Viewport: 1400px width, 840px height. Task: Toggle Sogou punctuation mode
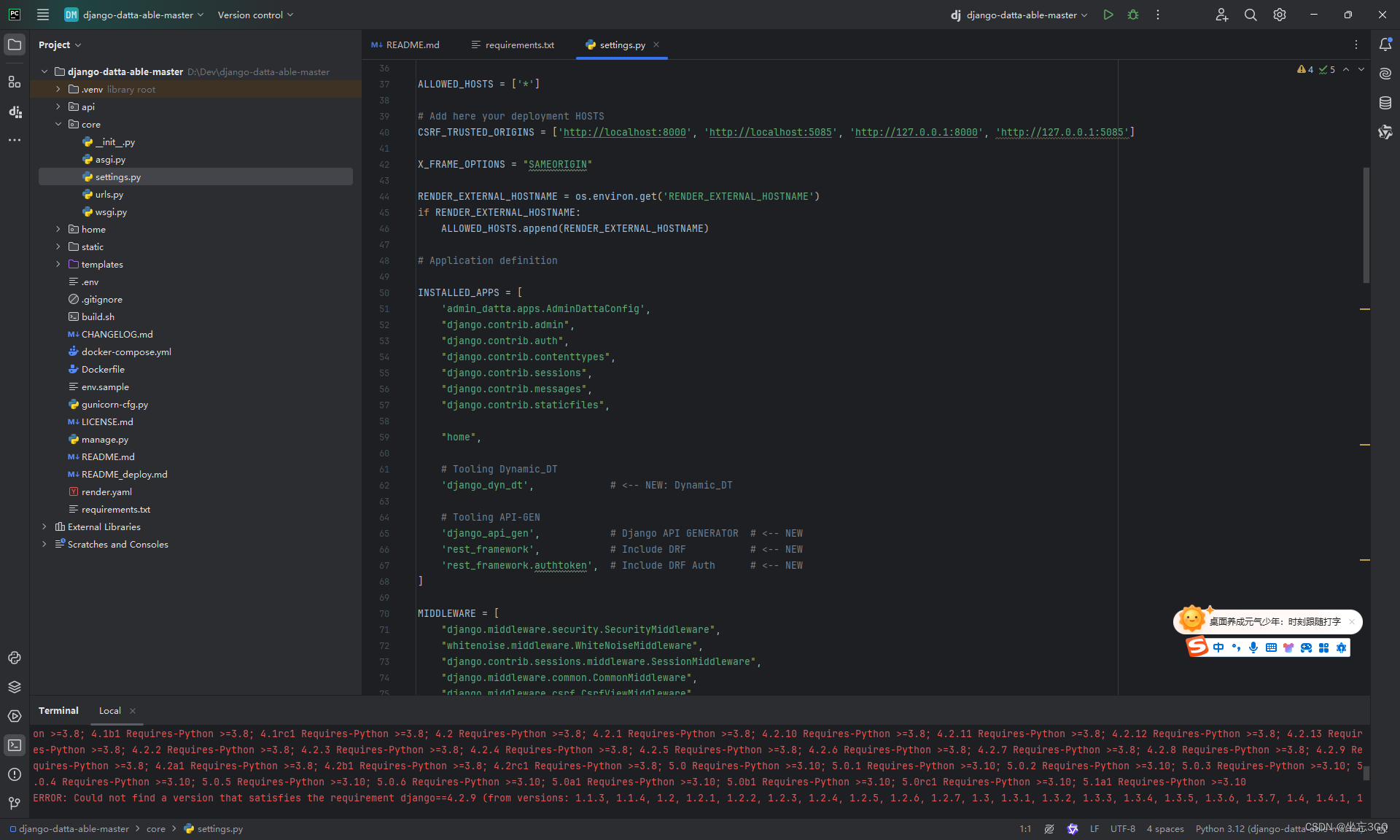(x=1236, y=647)
